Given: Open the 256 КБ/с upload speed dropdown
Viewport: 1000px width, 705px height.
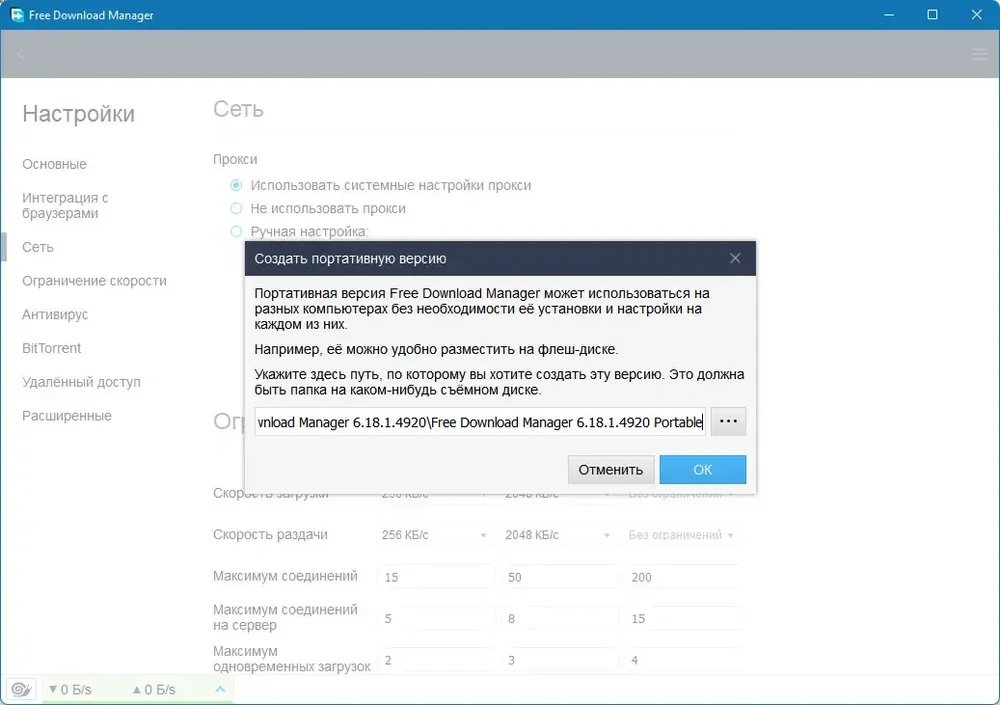Looking at the screenshot, I should point(434,535).
